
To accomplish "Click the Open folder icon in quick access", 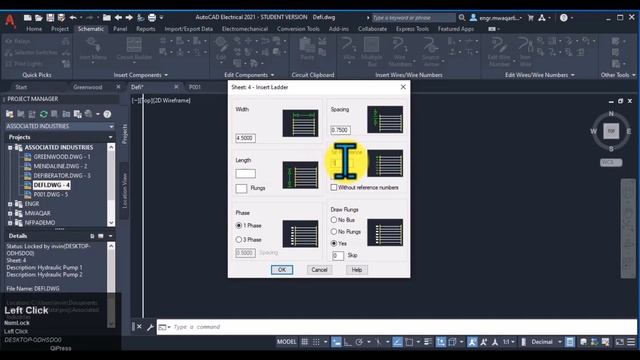I will click(39, 18).
